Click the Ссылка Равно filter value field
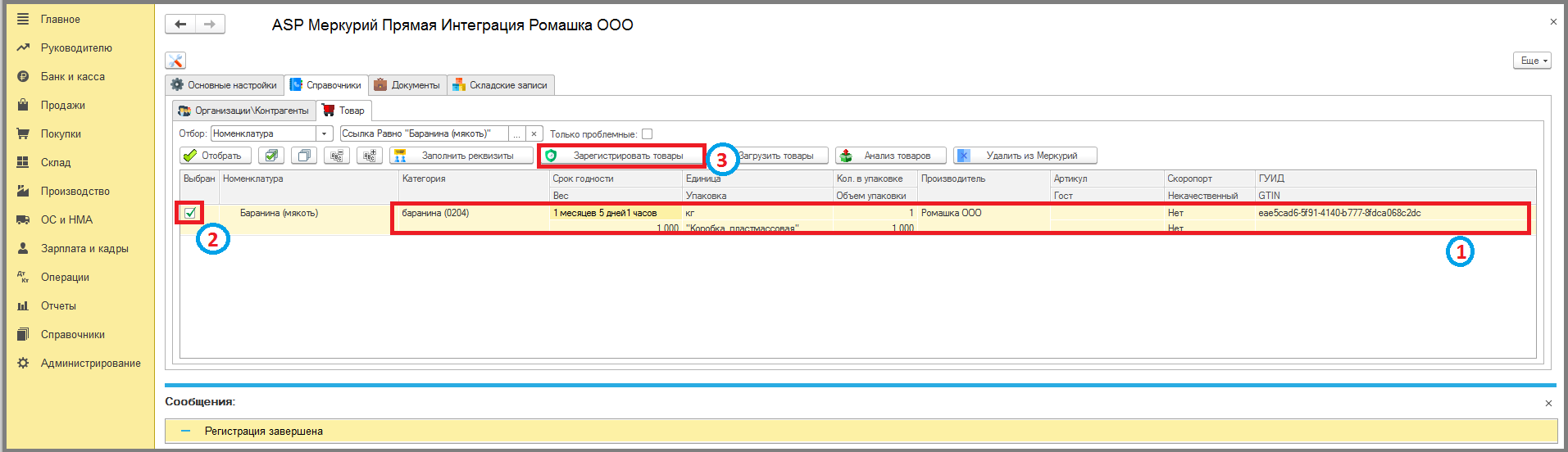The image size is (1568, 452). pos(424,133)
